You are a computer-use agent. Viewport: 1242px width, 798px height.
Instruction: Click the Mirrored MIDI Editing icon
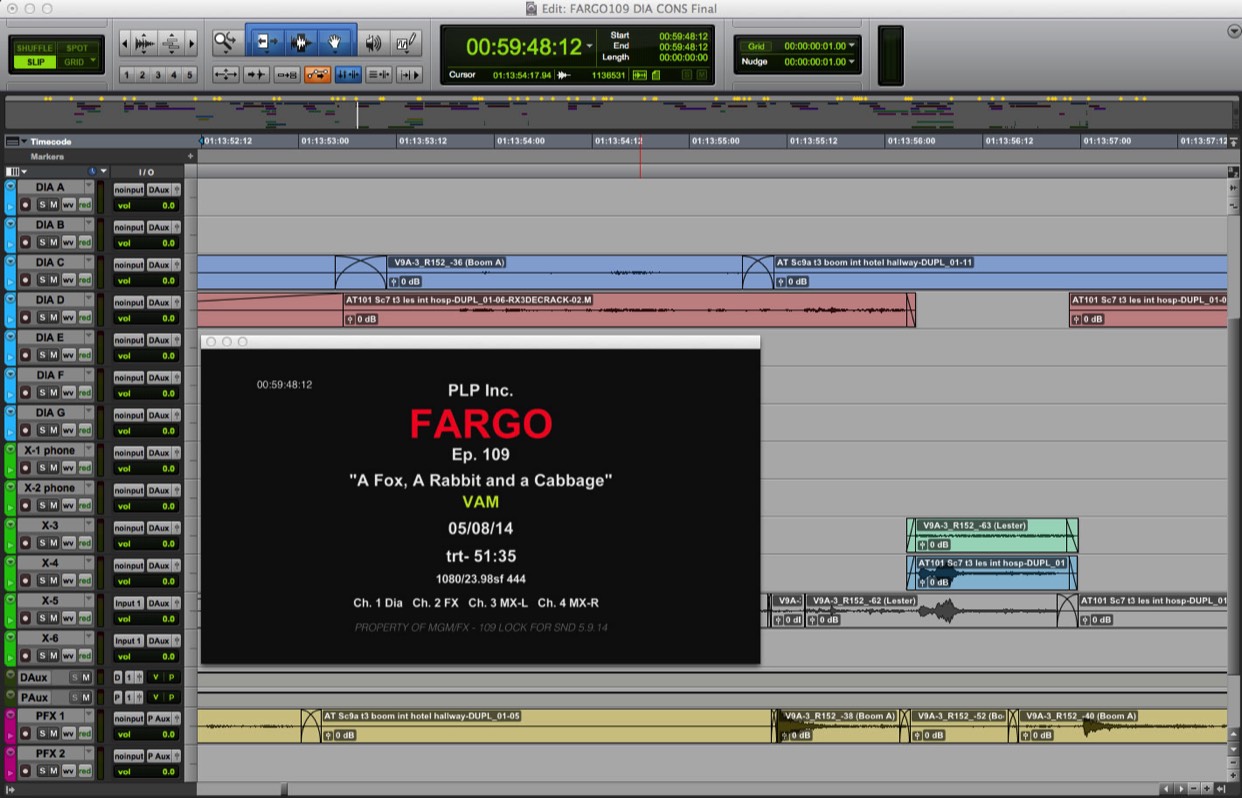(287, 75)
